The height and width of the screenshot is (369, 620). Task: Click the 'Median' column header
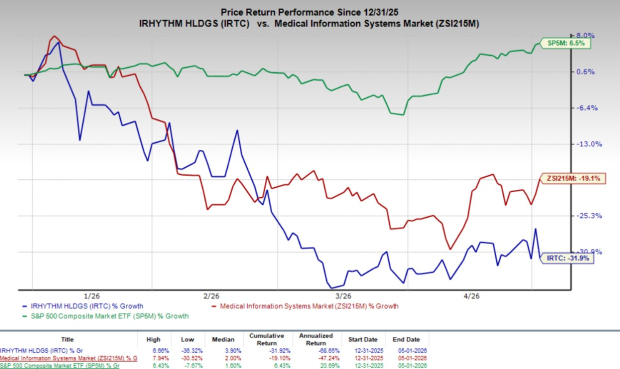tap(223, 339)
